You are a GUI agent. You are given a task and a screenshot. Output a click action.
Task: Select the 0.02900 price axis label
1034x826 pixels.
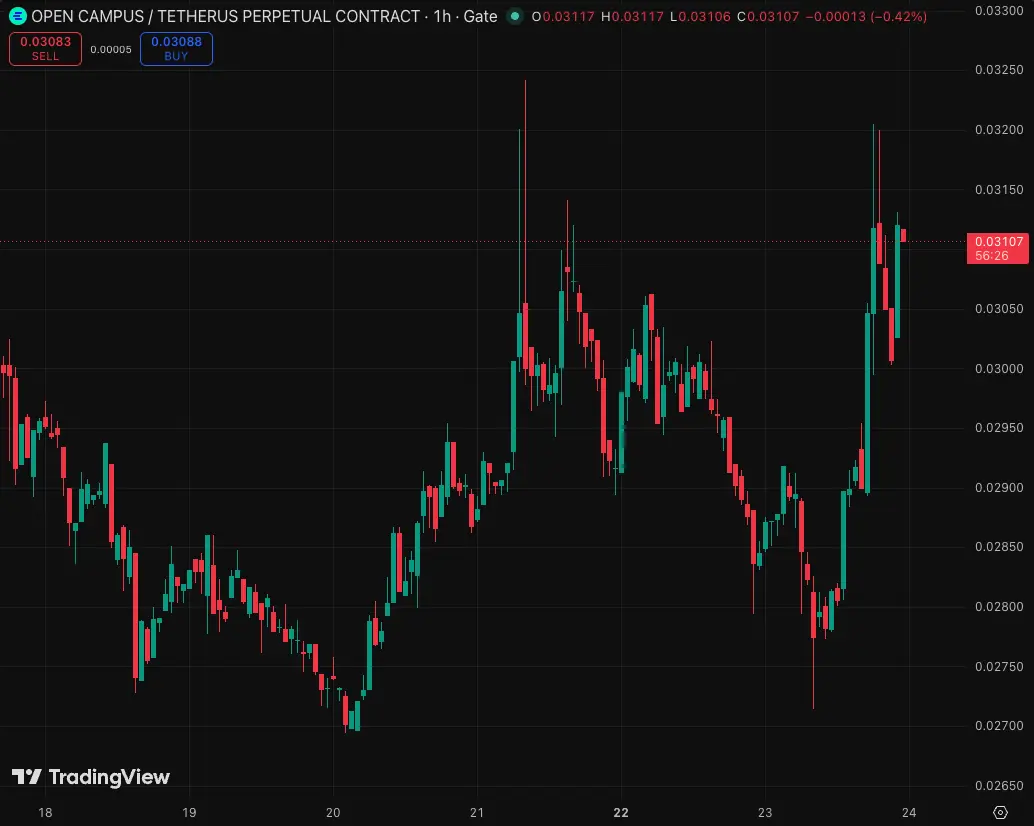pos(998,488)
